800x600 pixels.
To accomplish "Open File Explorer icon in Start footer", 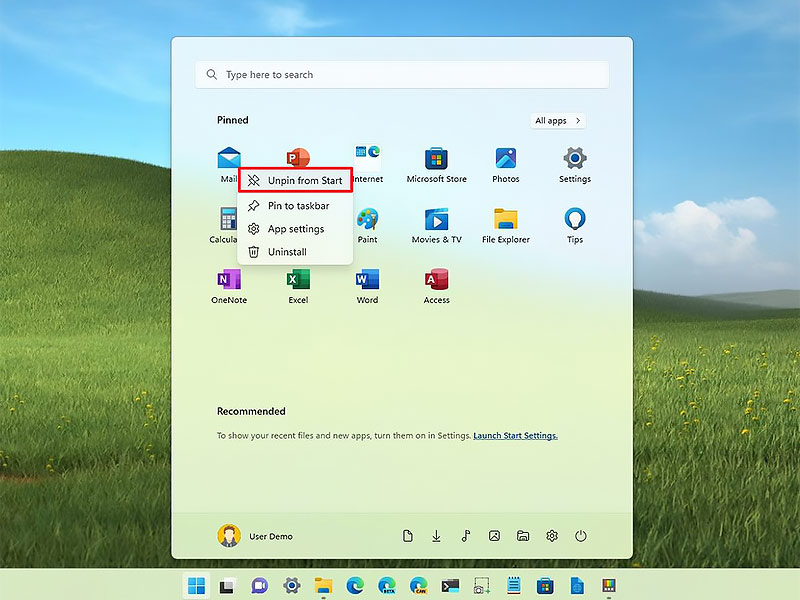I will tap(523, 536).
